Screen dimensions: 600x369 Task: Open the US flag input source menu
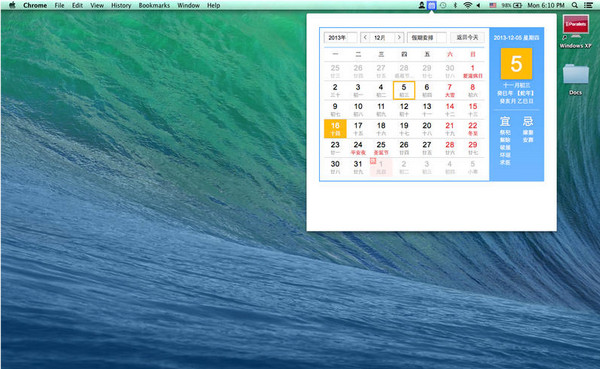pyautogui.click(x=493, y=5)
